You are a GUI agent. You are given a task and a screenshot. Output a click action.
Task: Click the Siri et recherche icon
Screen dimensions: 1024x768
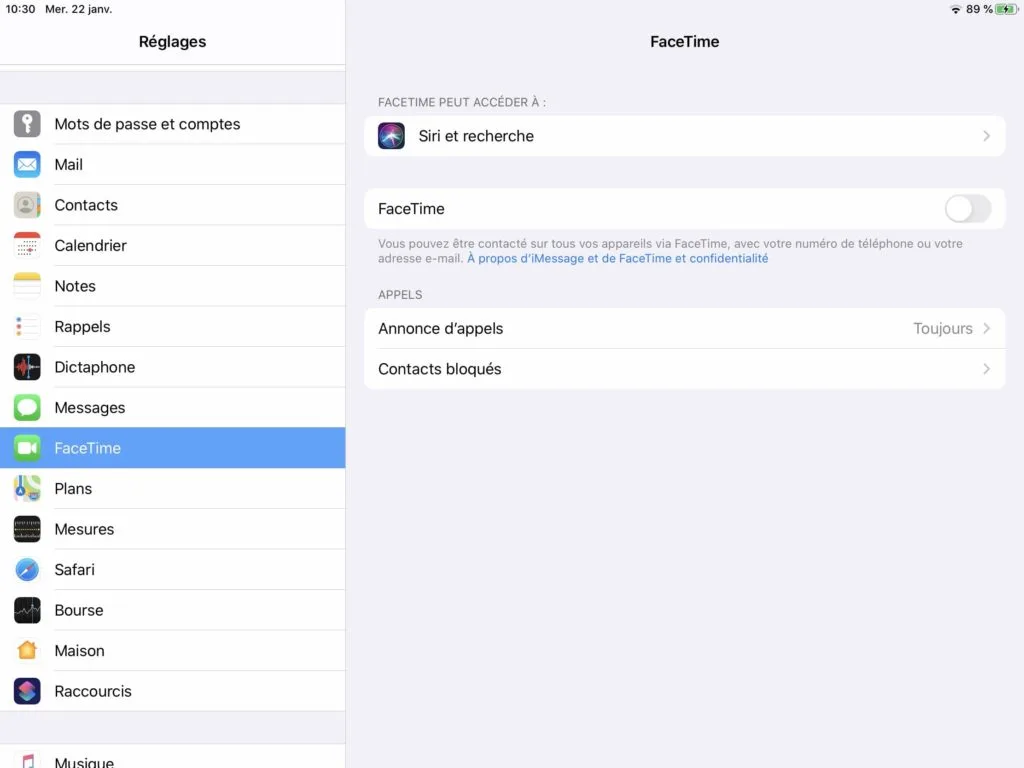pyautogui.click(x=391, y=135)
